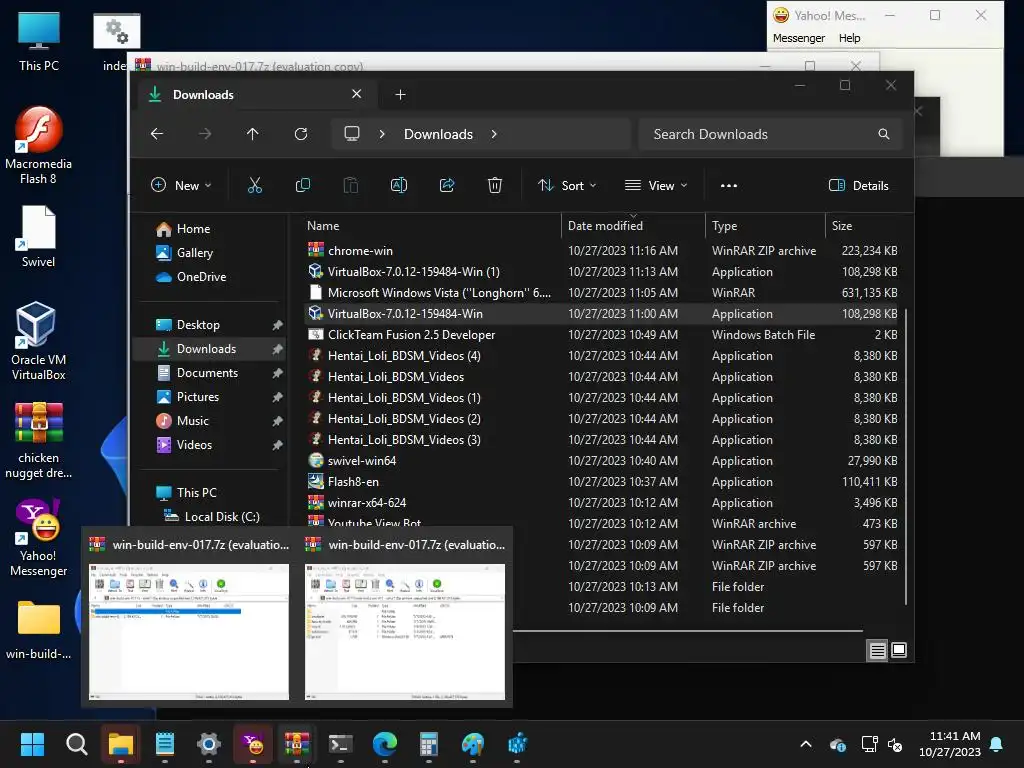
Task: Select Yahoo! Messenger desktop shortcut
Action: pyautogui.click(x=39, y=538)
